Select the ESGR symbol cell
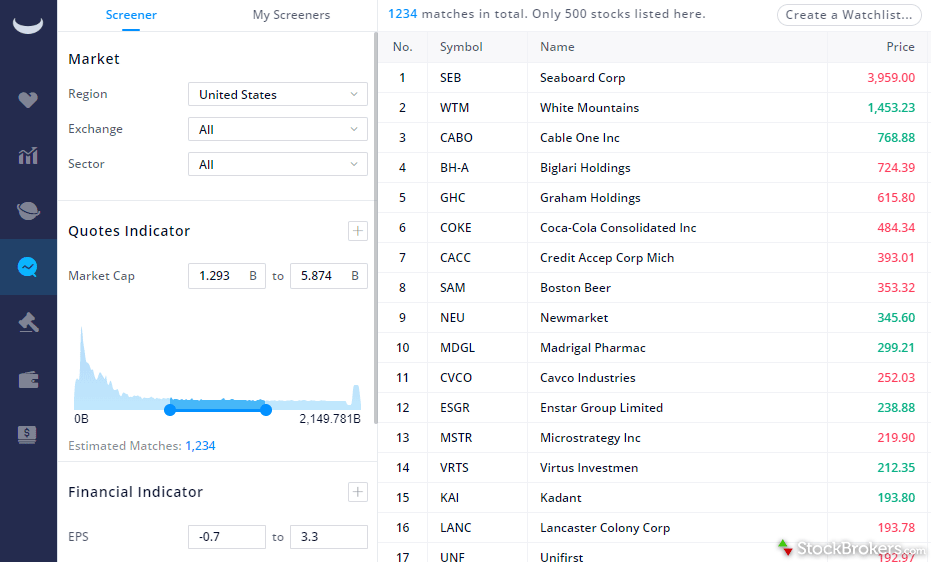 point(455,408)
